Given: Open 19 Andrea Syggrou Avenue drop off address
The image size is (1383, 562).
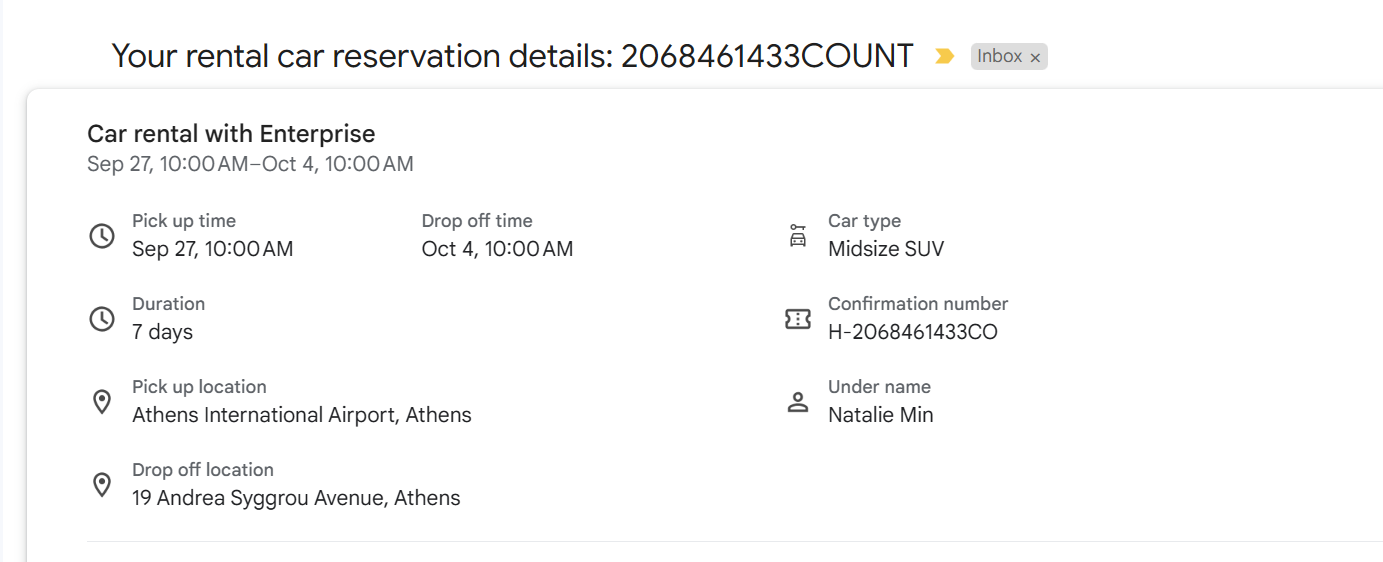Looking at the screenshot, I should [x=296, y=498].
